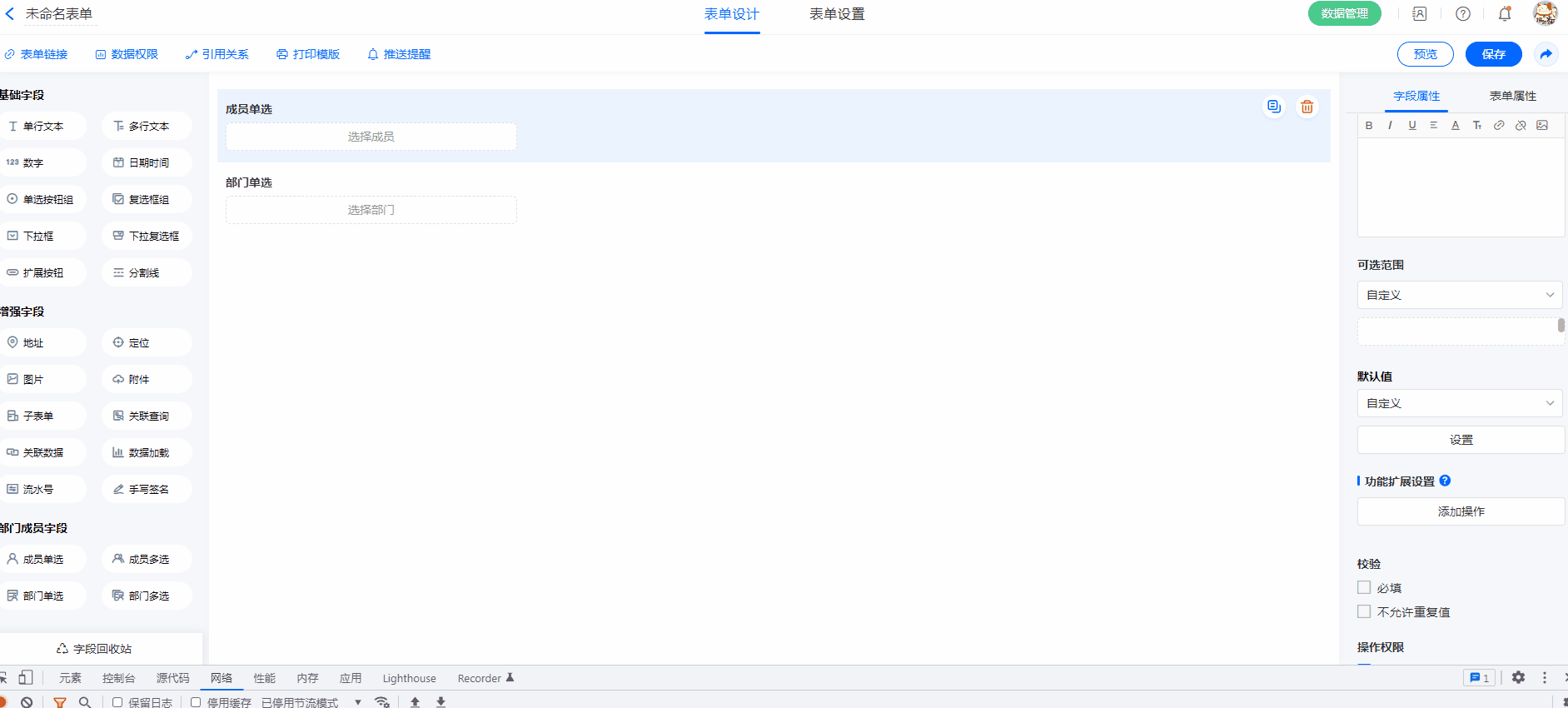Click the help question mark icon

[x=1463, y=14]
